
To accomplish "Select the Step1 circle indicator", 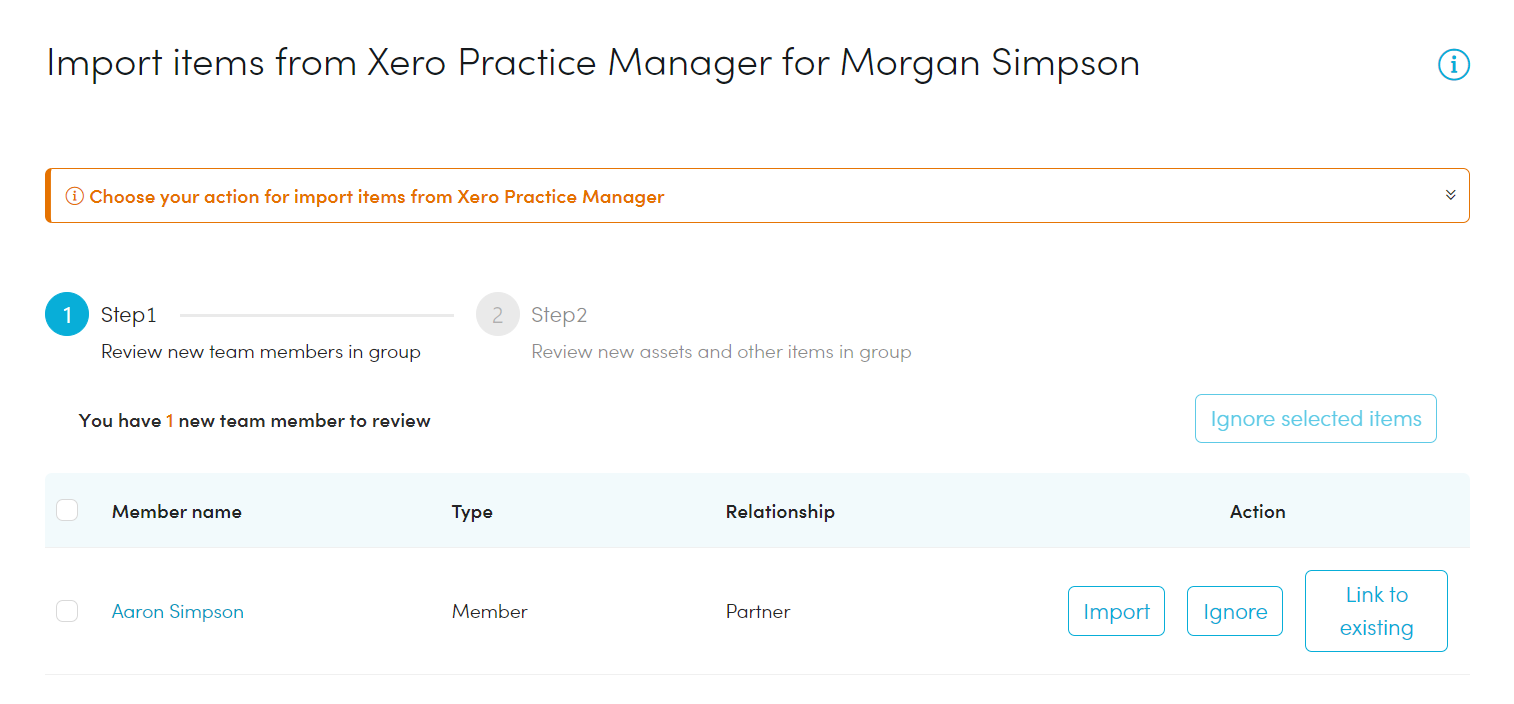I will 67,315.
